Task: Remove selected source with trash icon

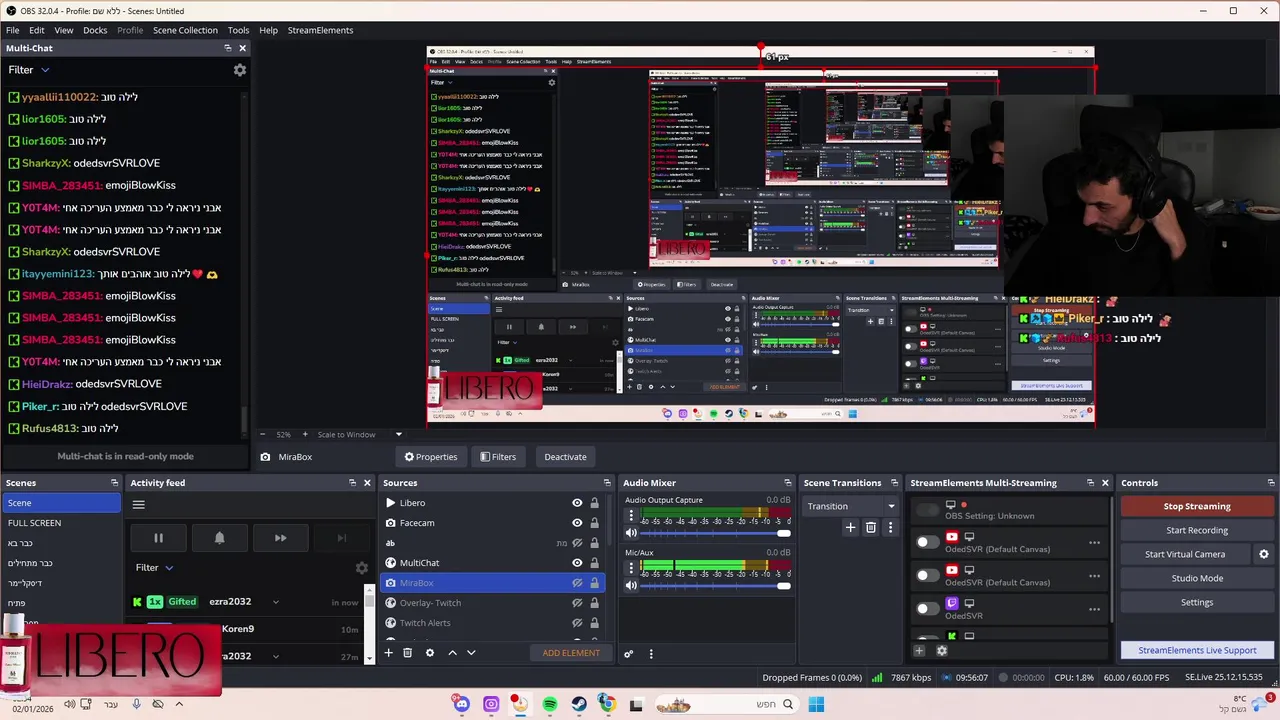Action: click(x=407, y=653)
